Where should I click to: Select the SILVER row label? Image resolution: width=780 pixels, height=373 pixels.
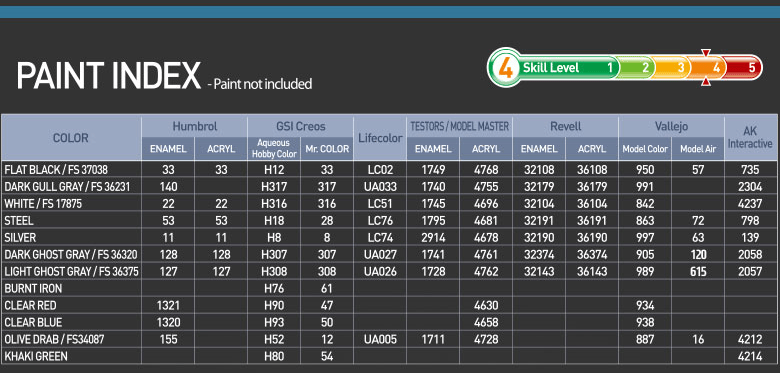20,237
